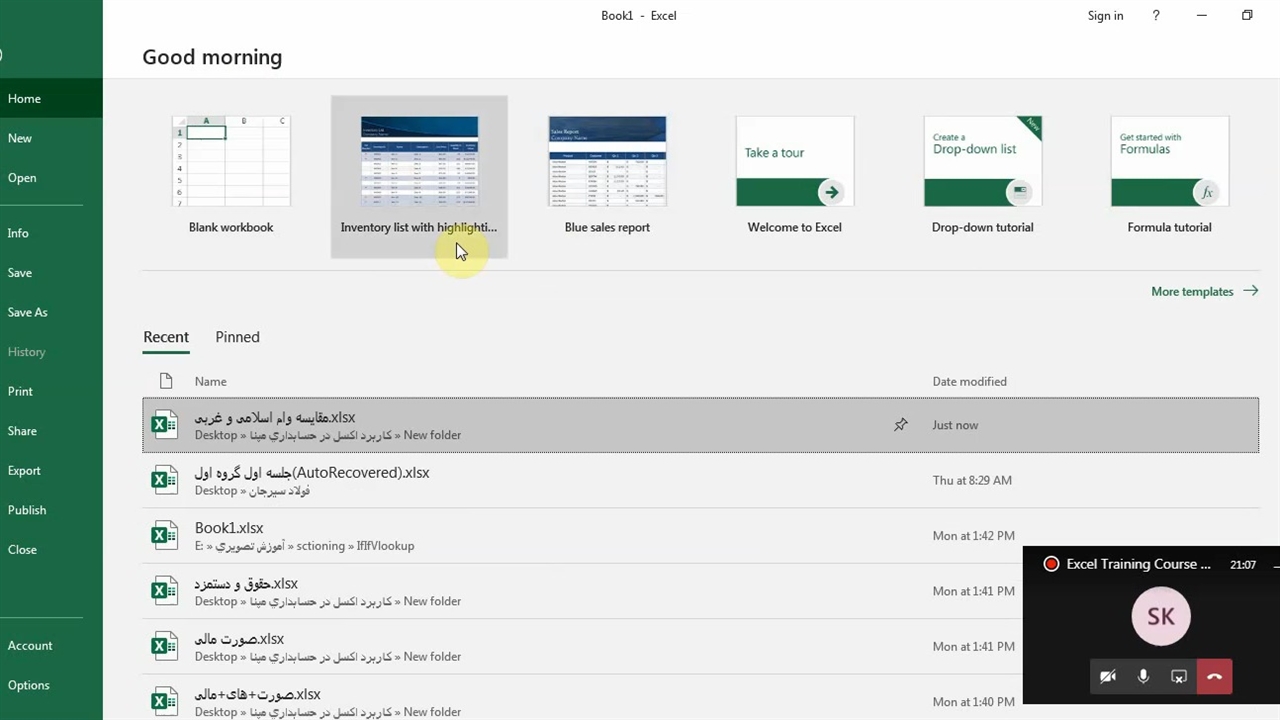This screenshot has width=1280, height=720.
Task: Click file type icon in list header
Action: click(166, 381)
